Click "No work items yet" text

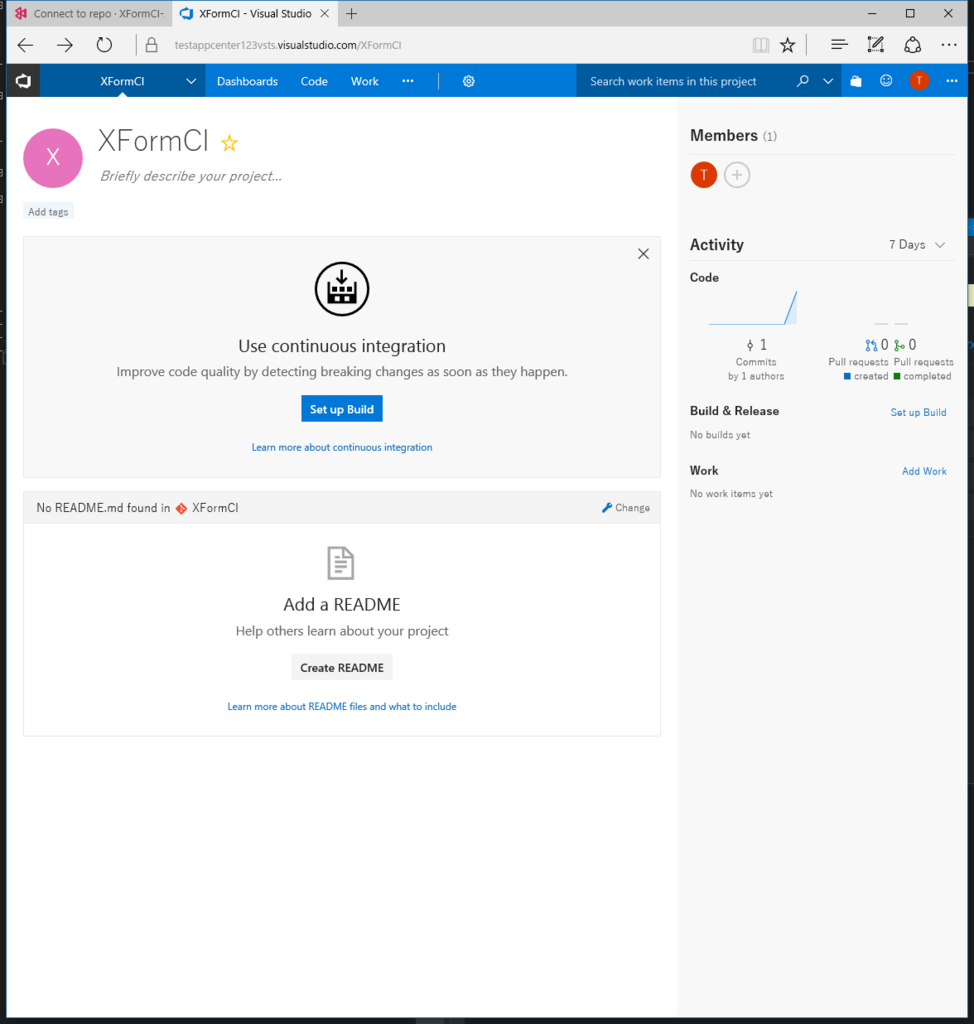(x=731, y=494)
